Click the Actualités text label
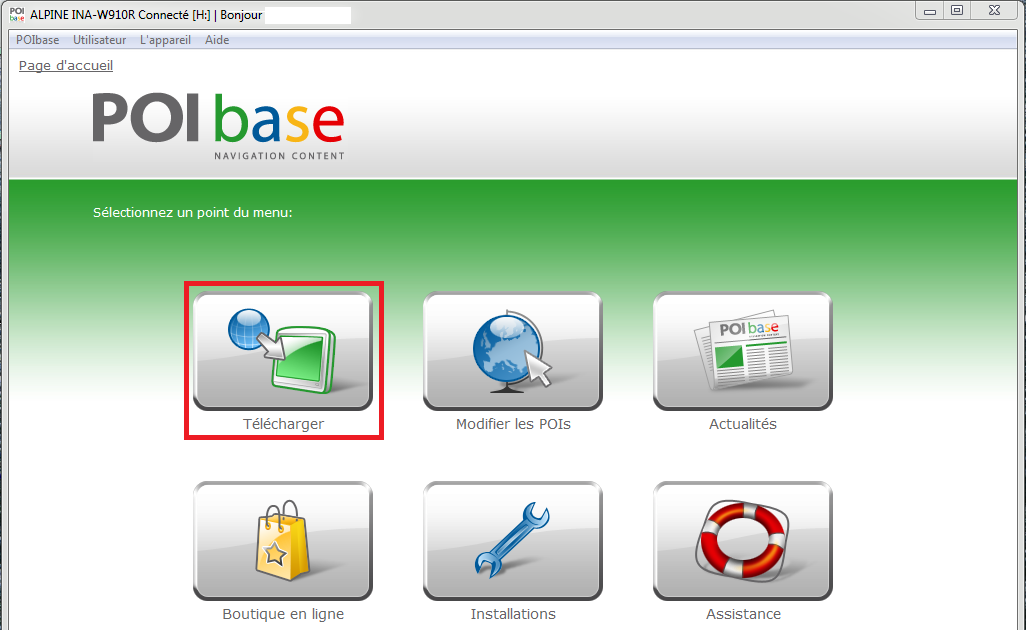The width and height of the screenshot is (1026, 630). coord(742,424)
